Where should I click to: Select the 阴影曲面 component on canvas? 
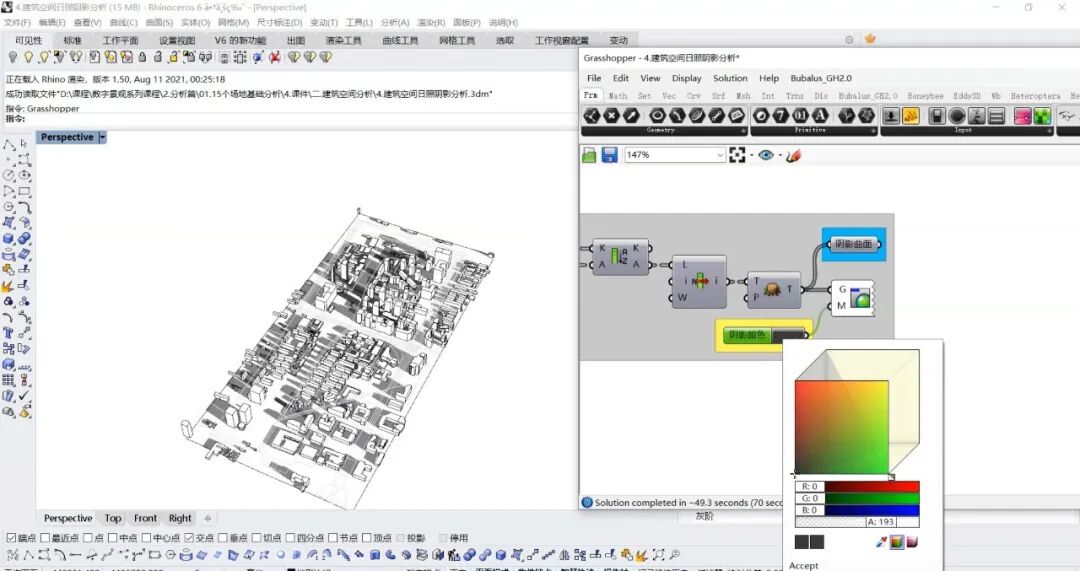coord(853,244)
